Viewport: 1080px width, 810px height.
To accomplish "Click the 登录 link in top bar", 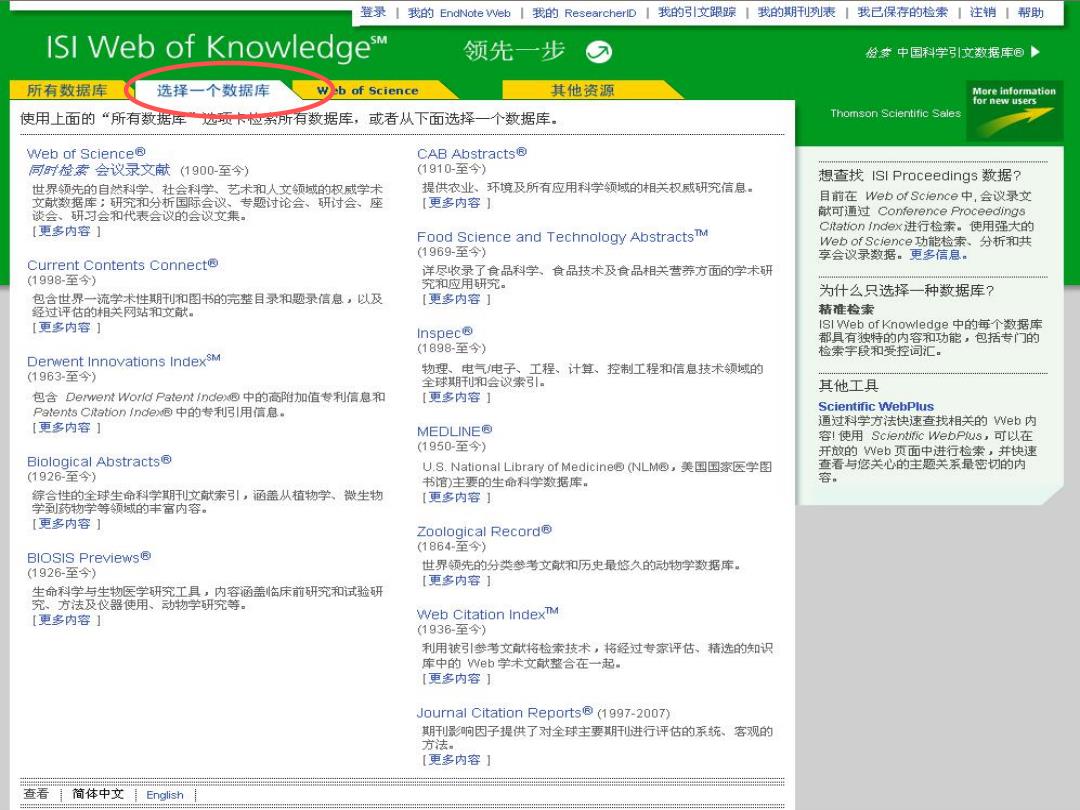I will point(373,12).
